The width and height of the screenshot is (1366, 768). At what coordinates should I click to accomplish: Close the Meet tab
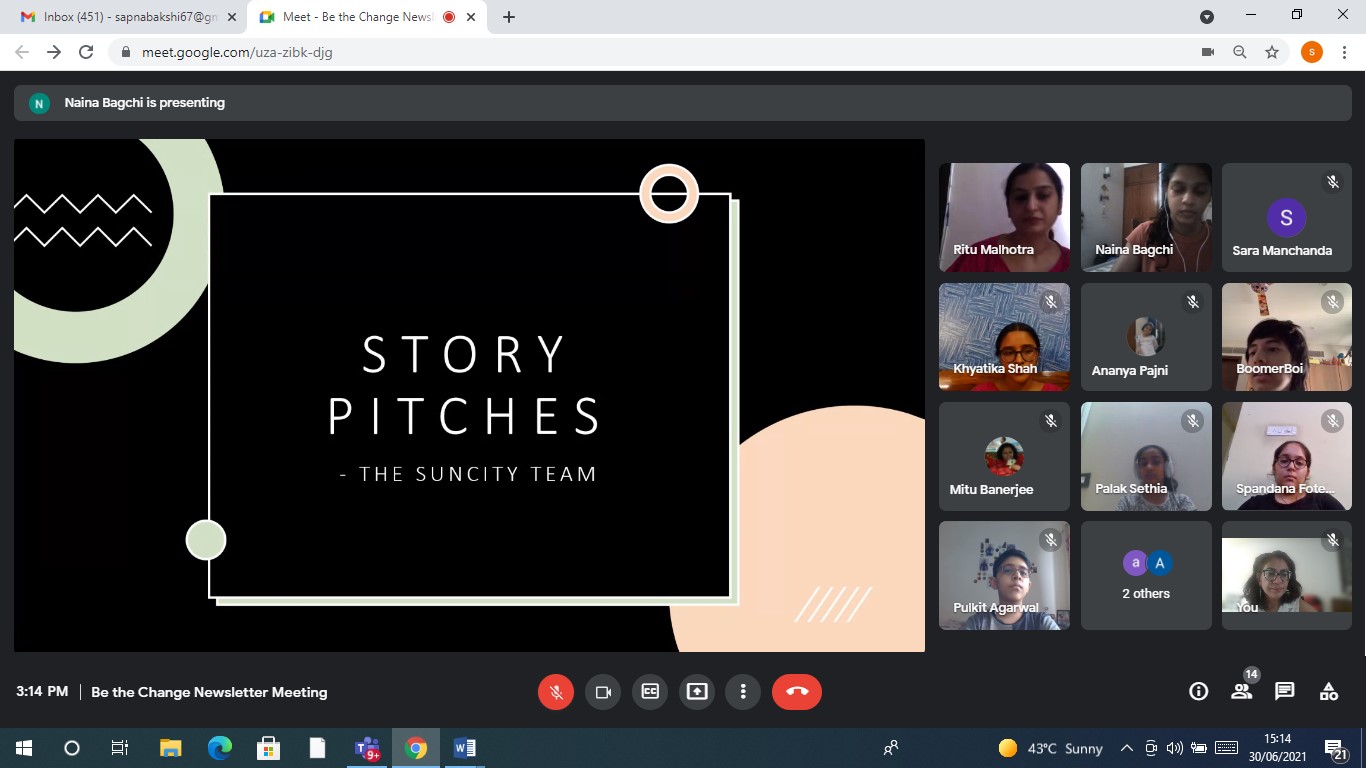coord(471,17)
